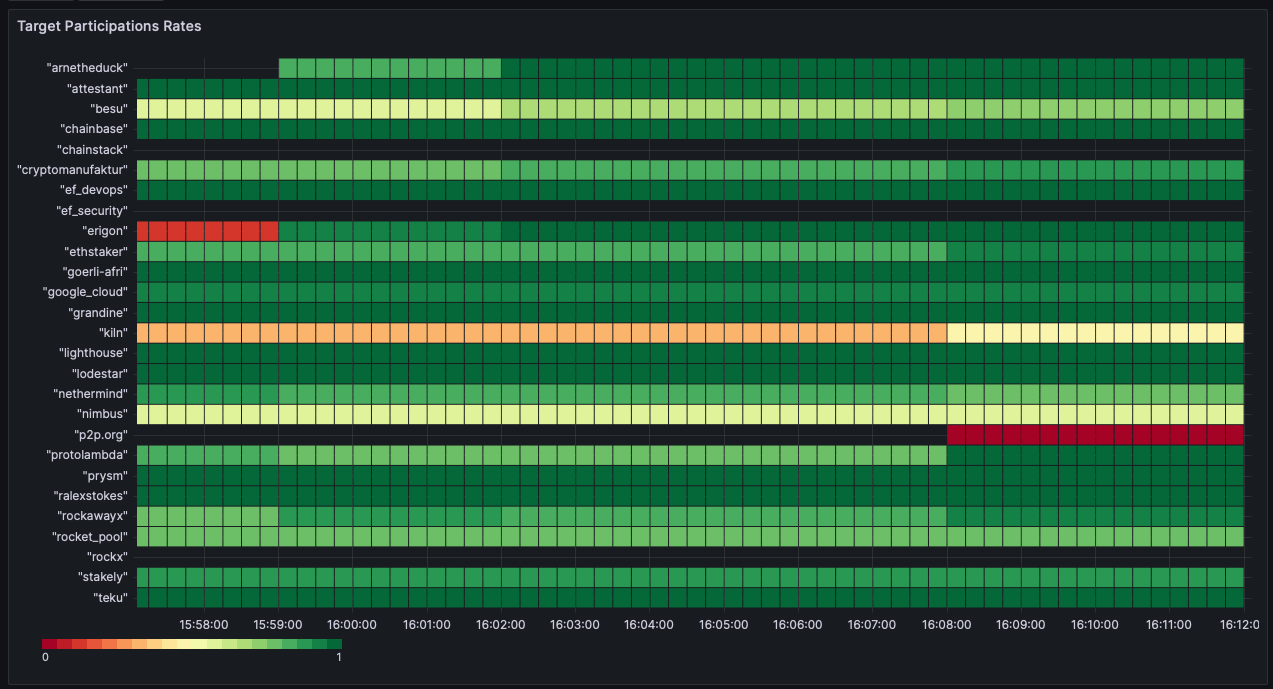The image size is (1273, 689).
Task: Click the 16:00:00 time axis label
Action: [352, 624]
